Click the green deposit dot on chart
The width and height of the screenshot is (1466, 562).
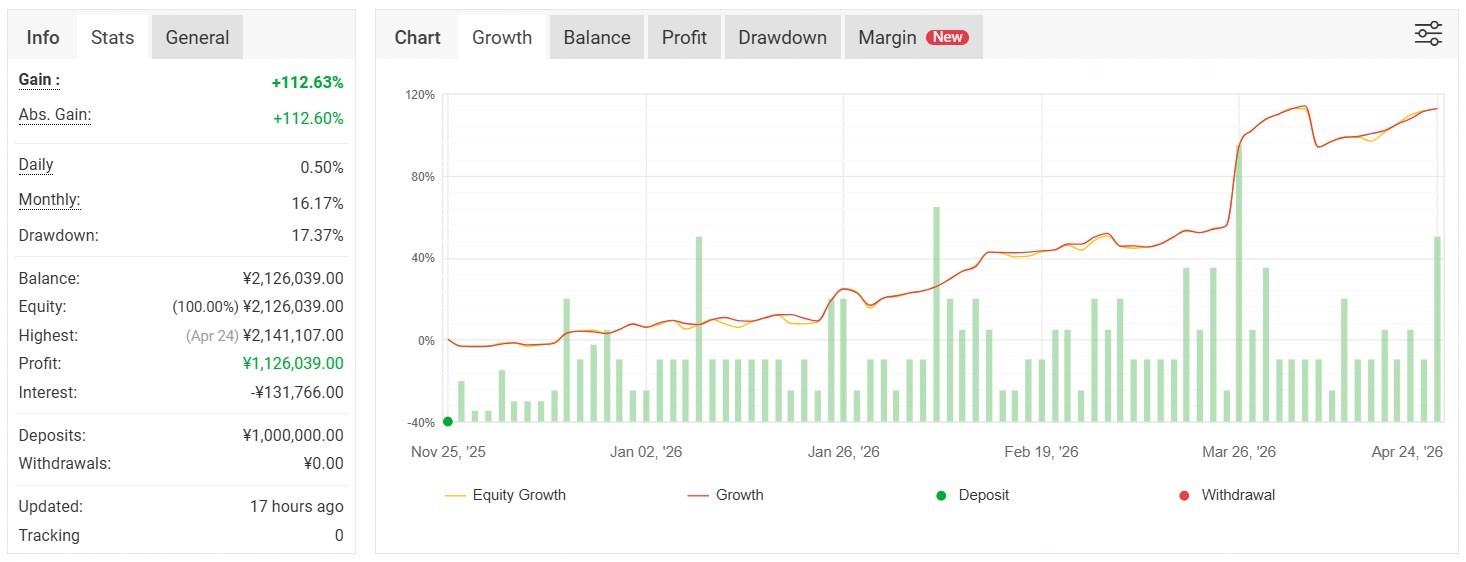447,421
